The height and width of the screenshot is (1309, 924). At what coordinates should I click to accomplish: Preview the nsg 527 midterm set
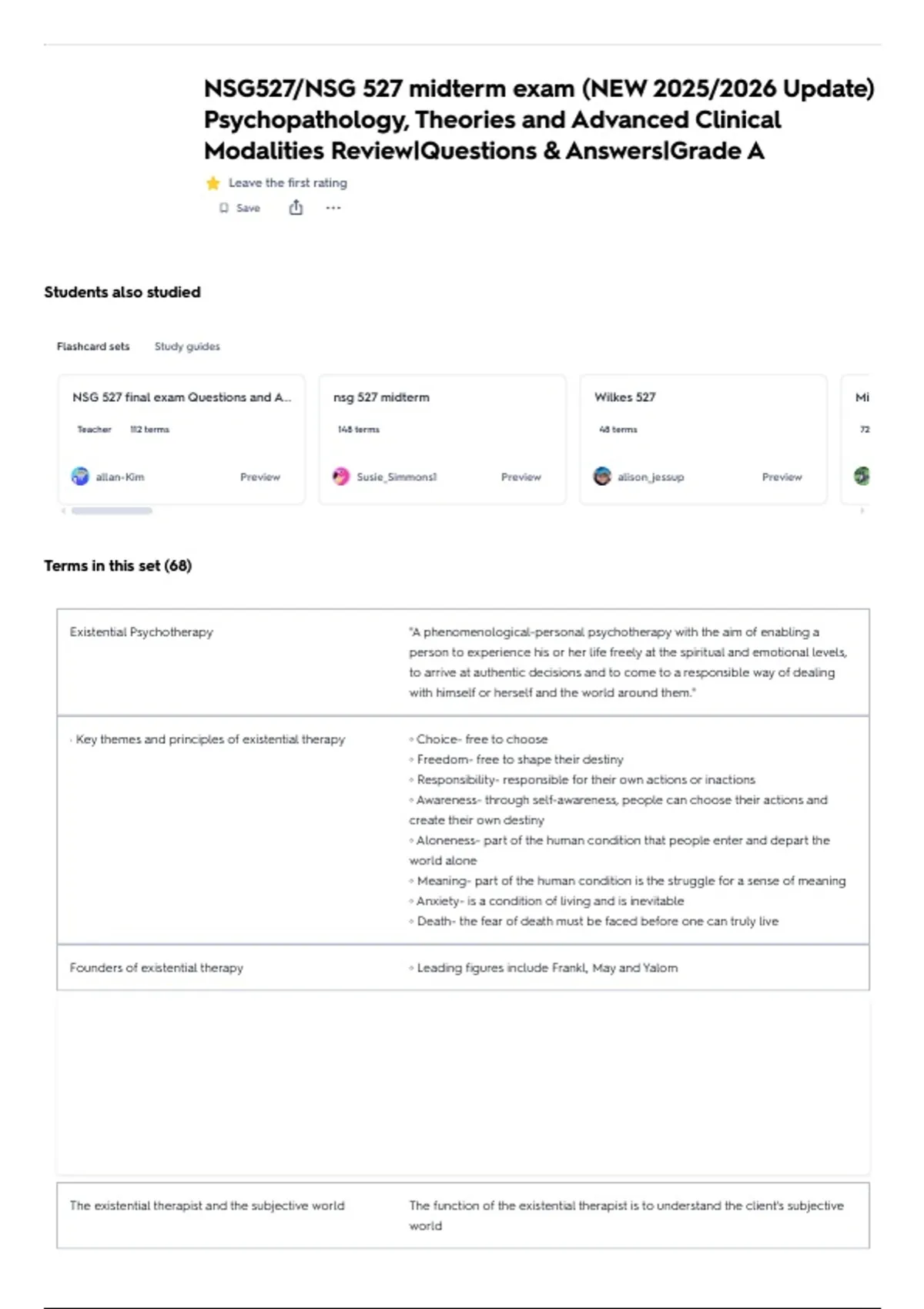point(521,477)
